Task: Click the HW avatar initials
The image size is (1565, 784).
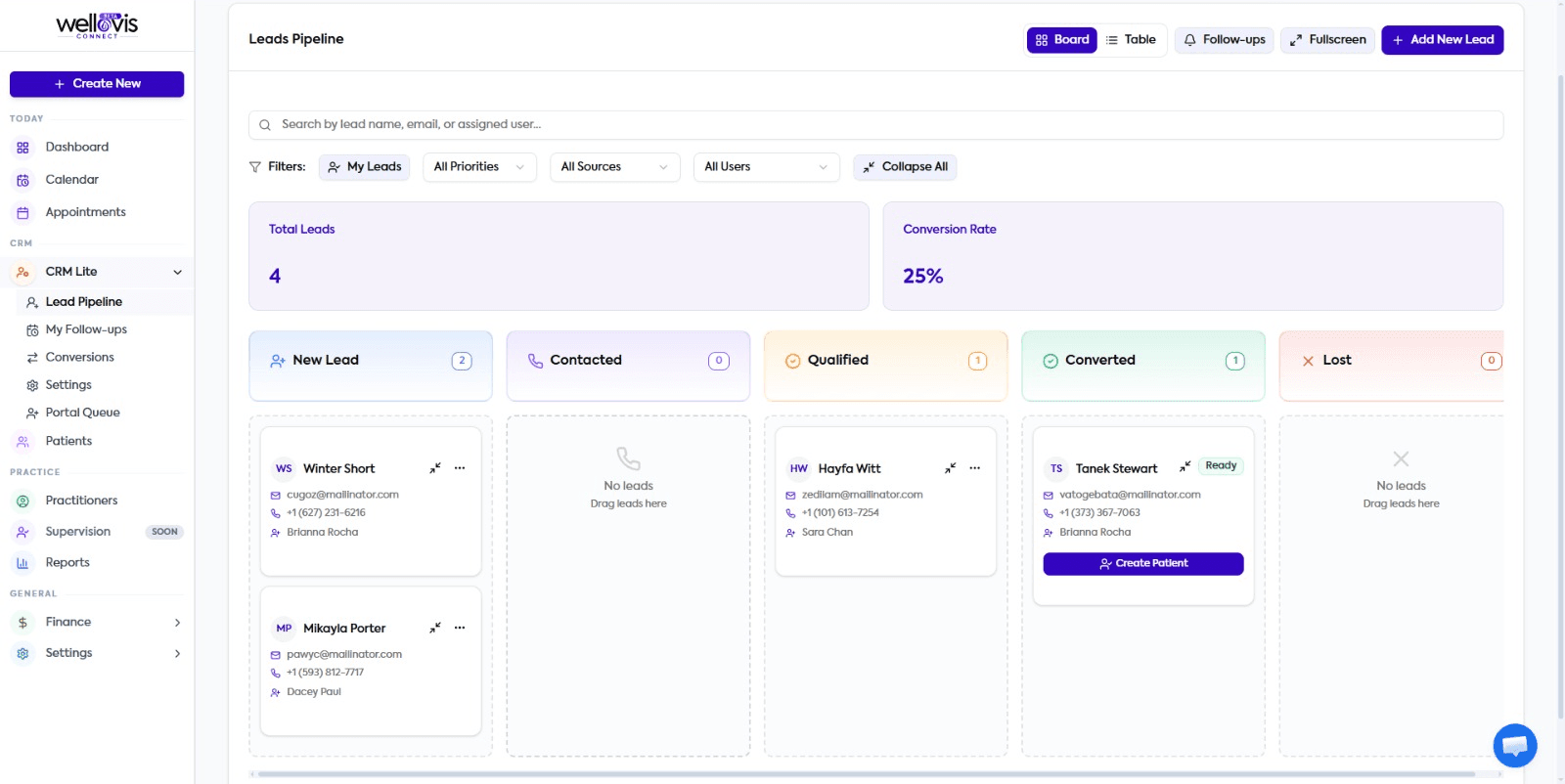Action: (x=799, y=468)
